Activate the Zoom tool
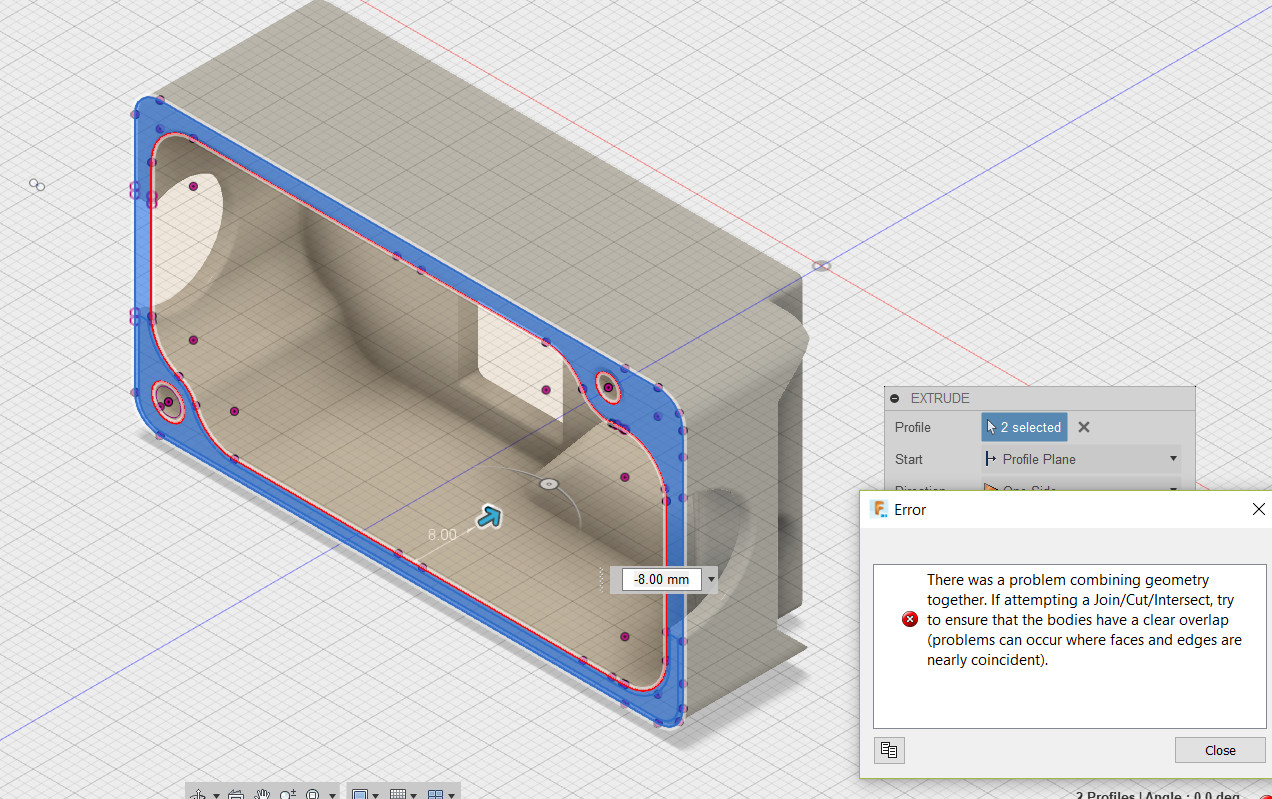 (287, 793)
